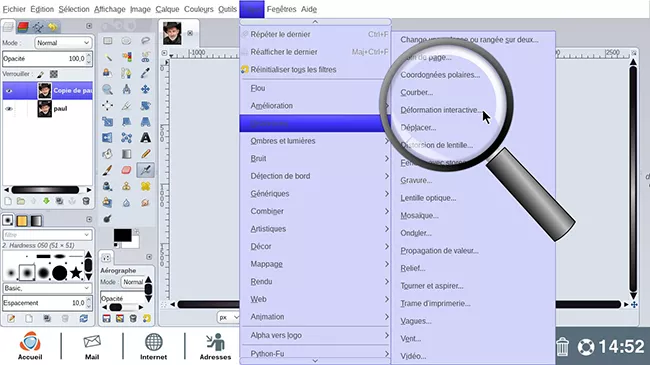Expand the 'Ombres et lumières' submenu
Image resolution: width=650 pixels, height=365 pixels.
[315, 141]
